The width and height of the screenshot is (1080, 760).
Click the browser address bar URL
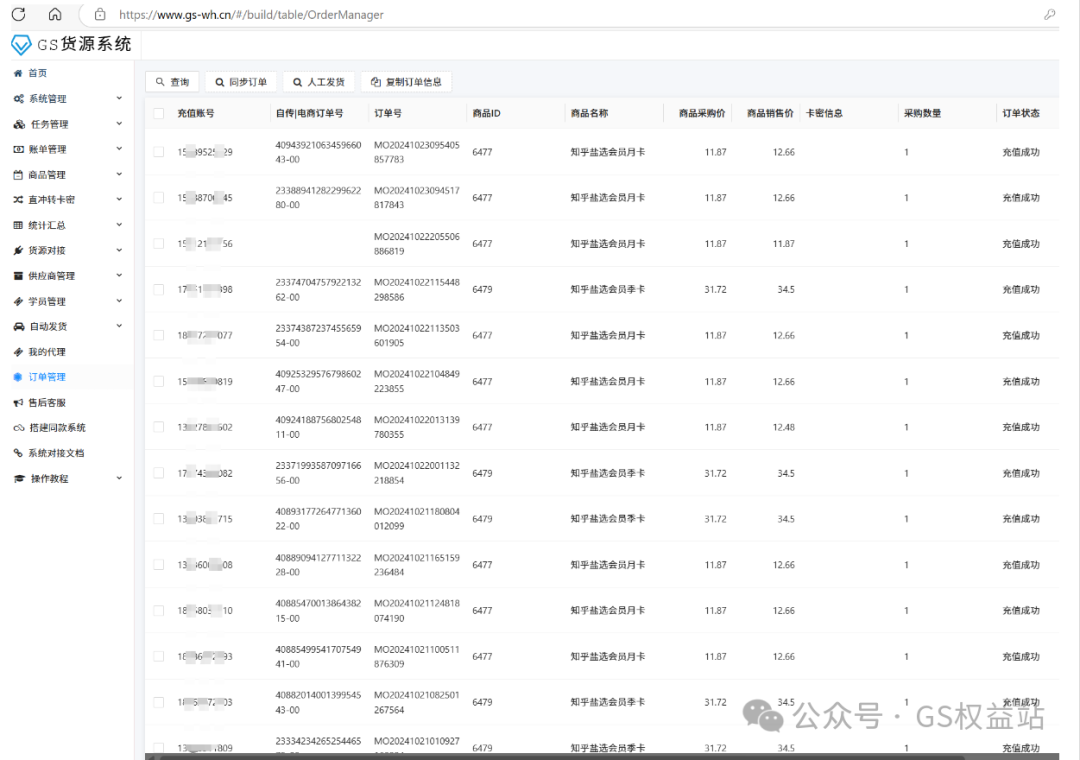click(250, 15)
